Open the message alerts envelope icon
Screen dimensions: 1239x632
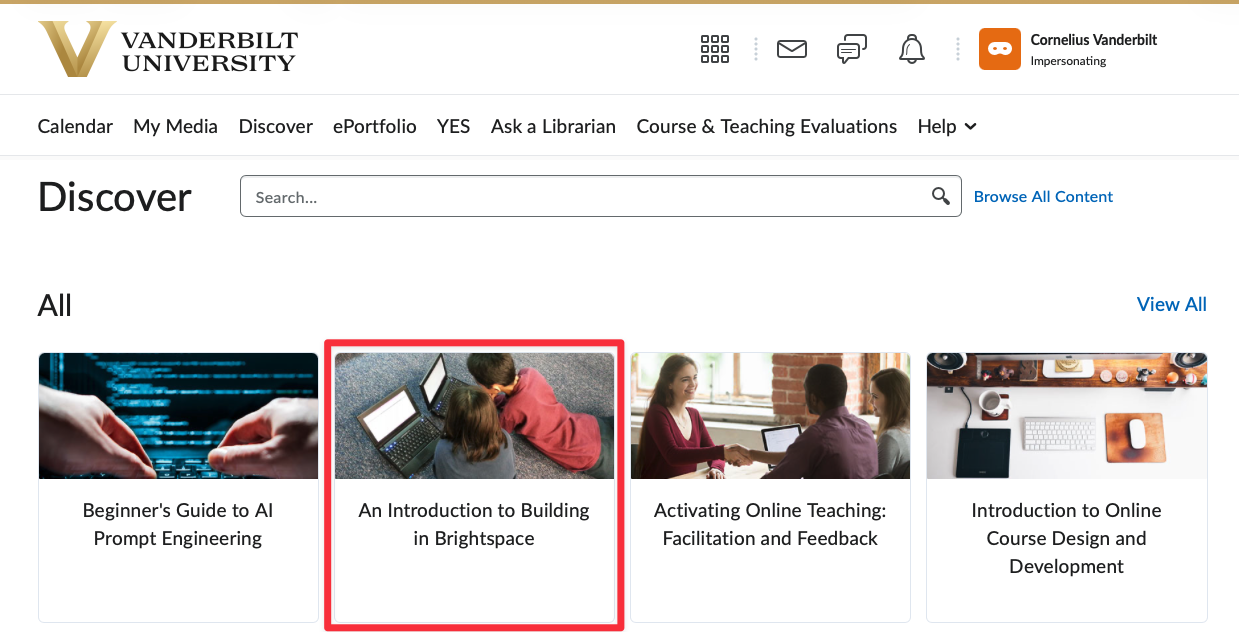(x=792, y=49)
